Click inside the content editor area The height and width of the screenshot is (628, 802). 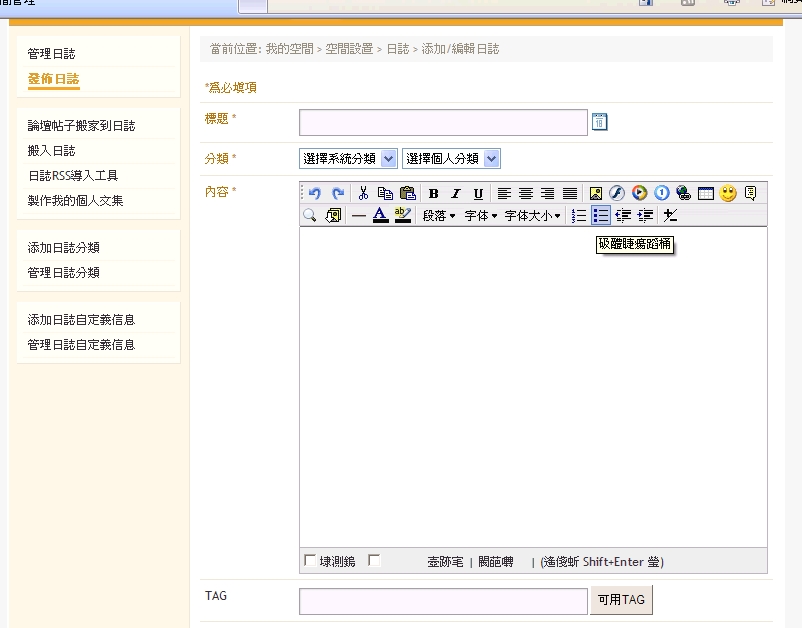(533, 387)
